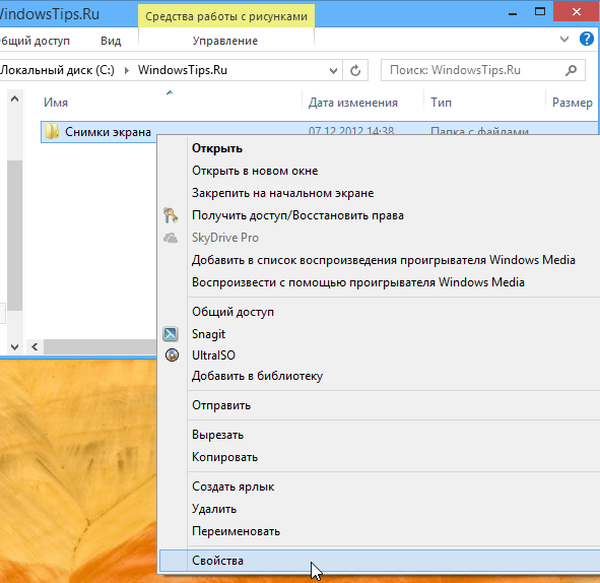Click the Снимки экрана folder icon
Screen dimensions: 600x583
pos(52,131)
